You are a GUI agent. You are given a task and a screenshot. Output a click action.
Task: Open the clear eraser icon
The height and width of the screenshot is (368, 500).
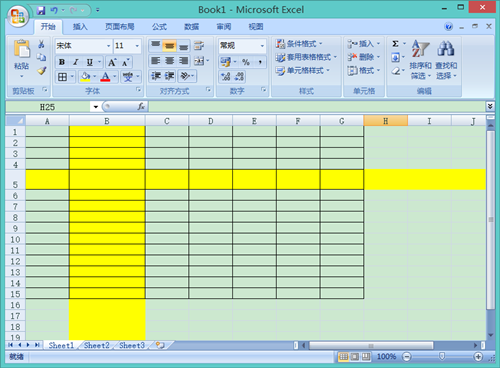click(395, 71)
